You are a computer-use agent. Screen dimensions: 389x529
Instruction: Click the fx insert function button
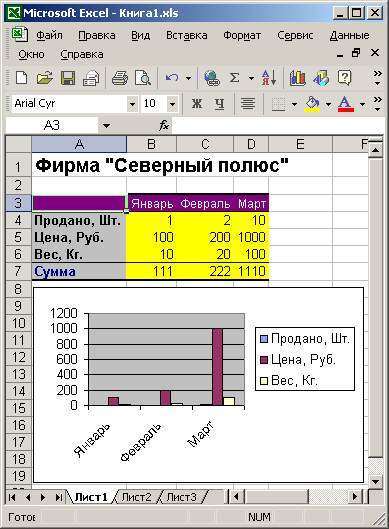pos(164,126)
